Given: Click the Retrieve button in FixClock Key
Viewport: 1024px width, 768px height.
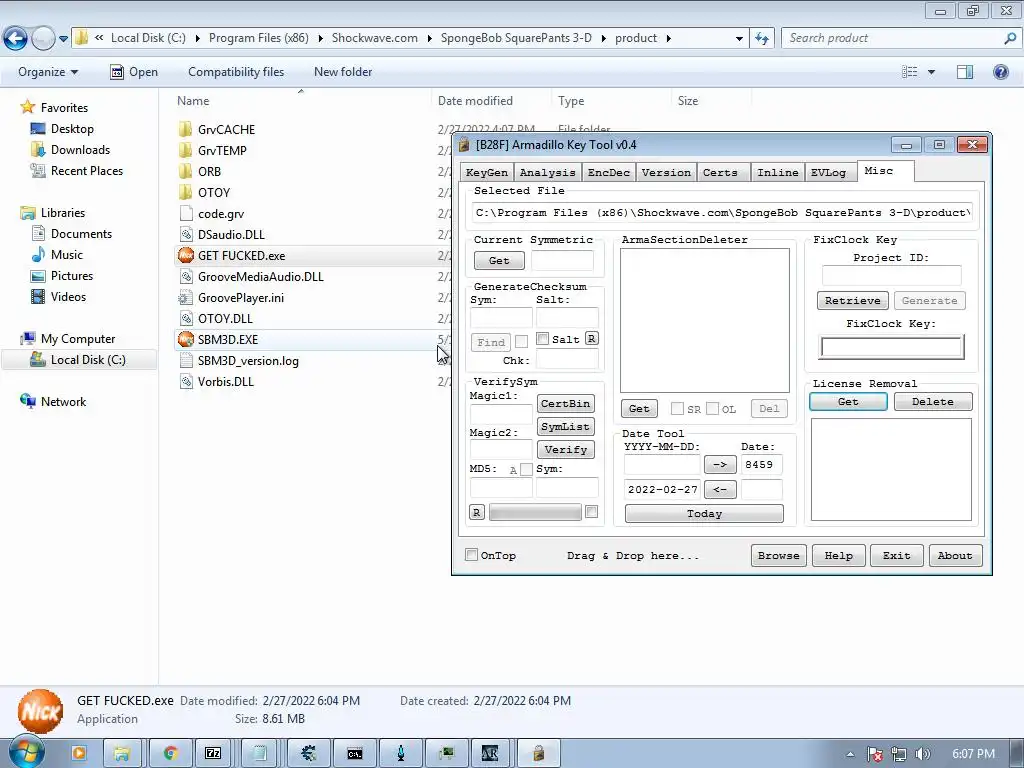Looking at the screenshot, I should pyautogui.click(x=852, y=300).
